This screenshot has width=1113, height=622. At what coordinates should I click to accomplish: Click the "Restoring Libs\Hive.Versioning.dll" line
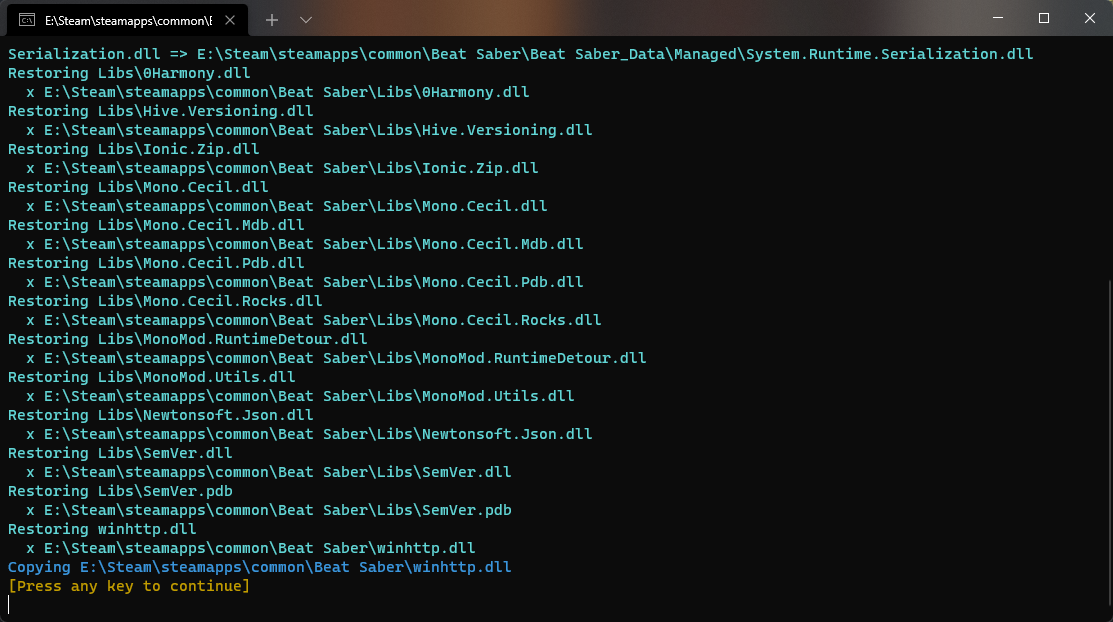160,111
